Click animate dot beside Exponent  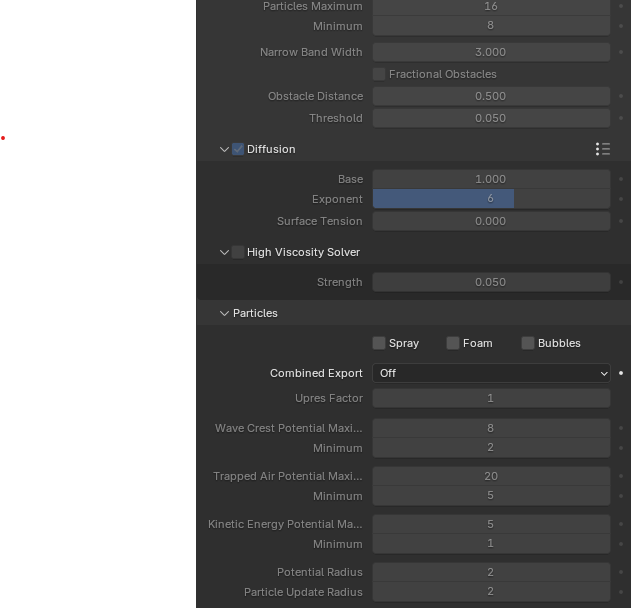[621, 199]
